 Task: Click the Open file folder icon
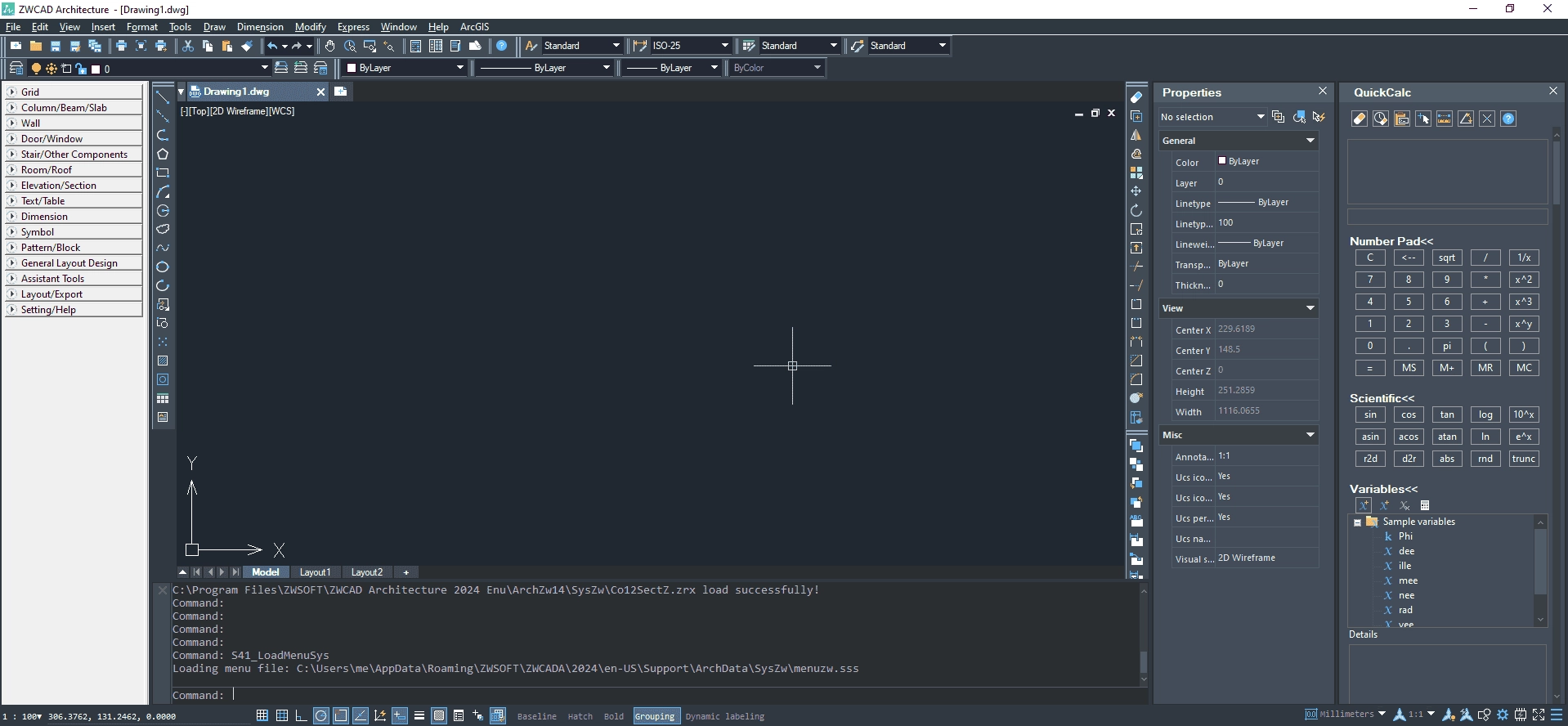coord(36,46)
